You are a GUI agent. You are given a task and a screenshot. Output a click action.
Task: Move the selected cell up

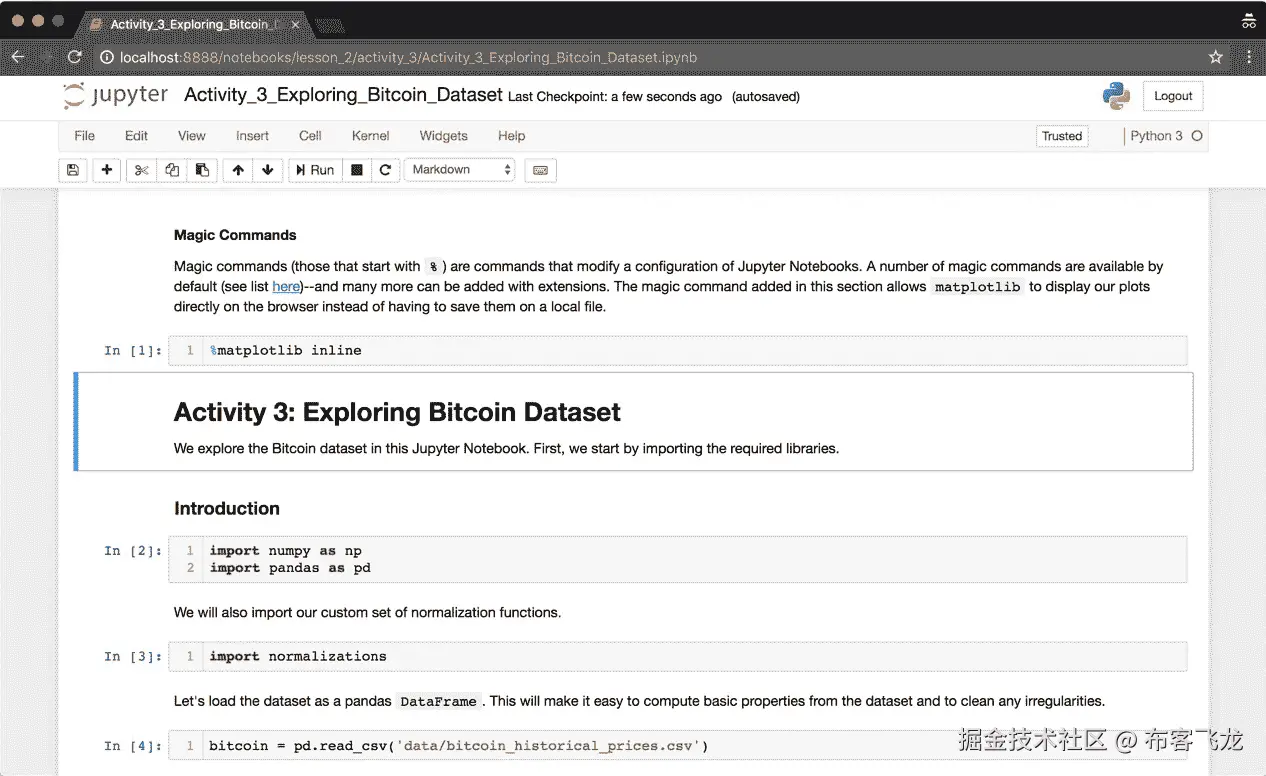238,170
